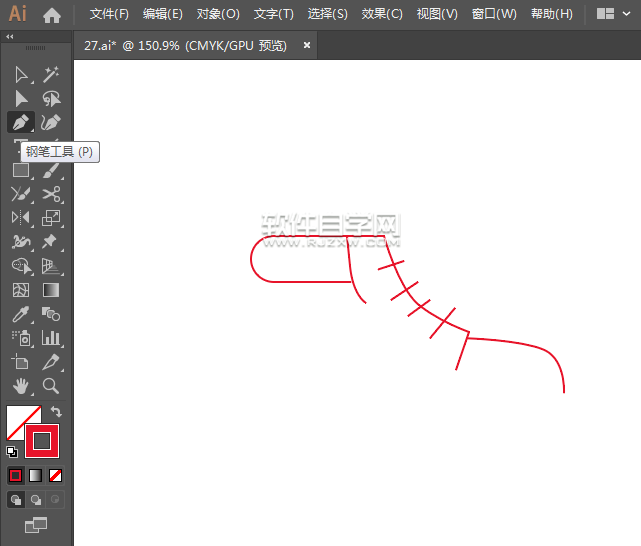Select the Rectangle tool
Screen dimensions: 641x546
click(x=21, y=170)
